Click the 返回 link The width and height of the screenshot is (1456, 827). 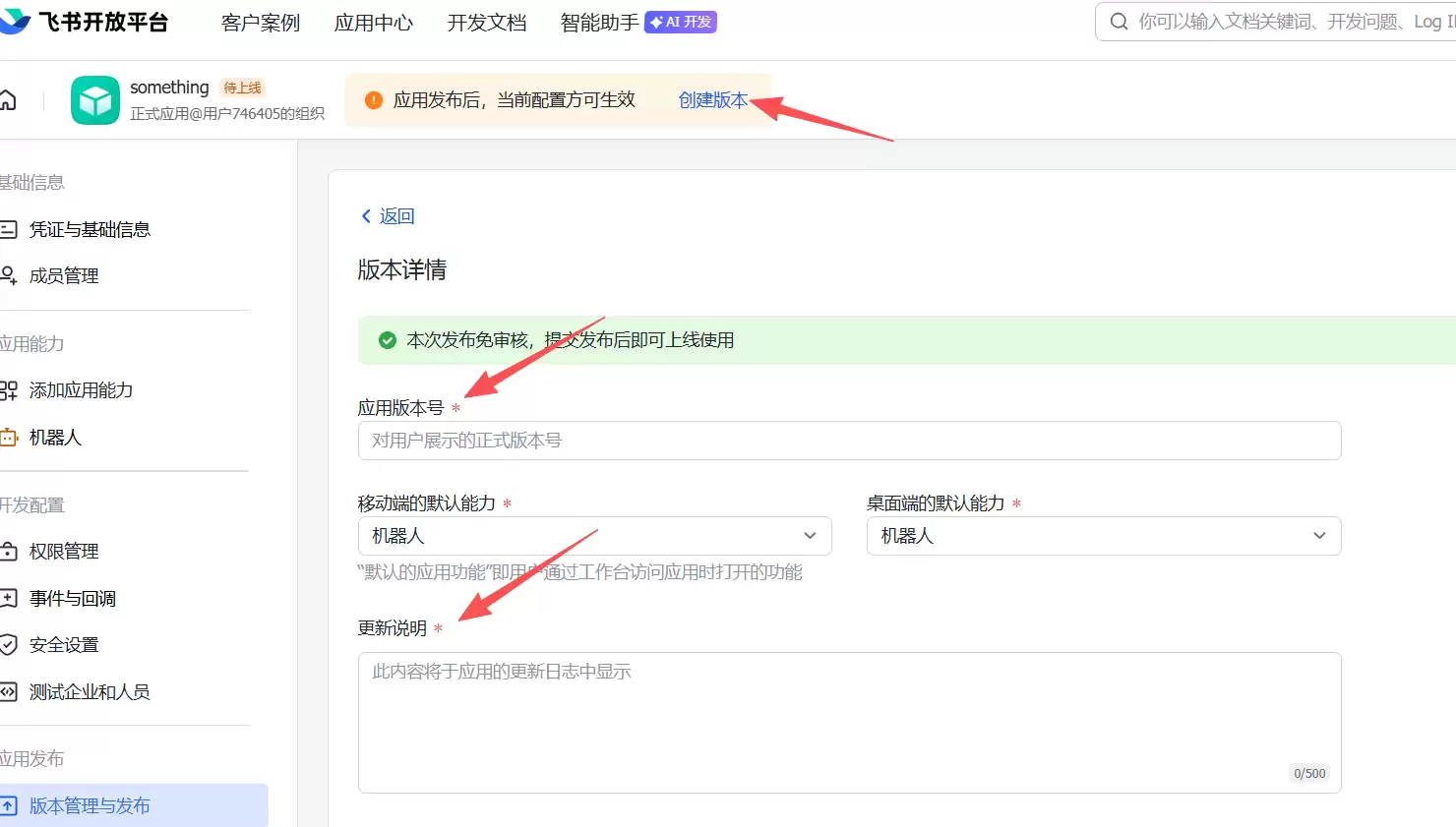(396, 216)
